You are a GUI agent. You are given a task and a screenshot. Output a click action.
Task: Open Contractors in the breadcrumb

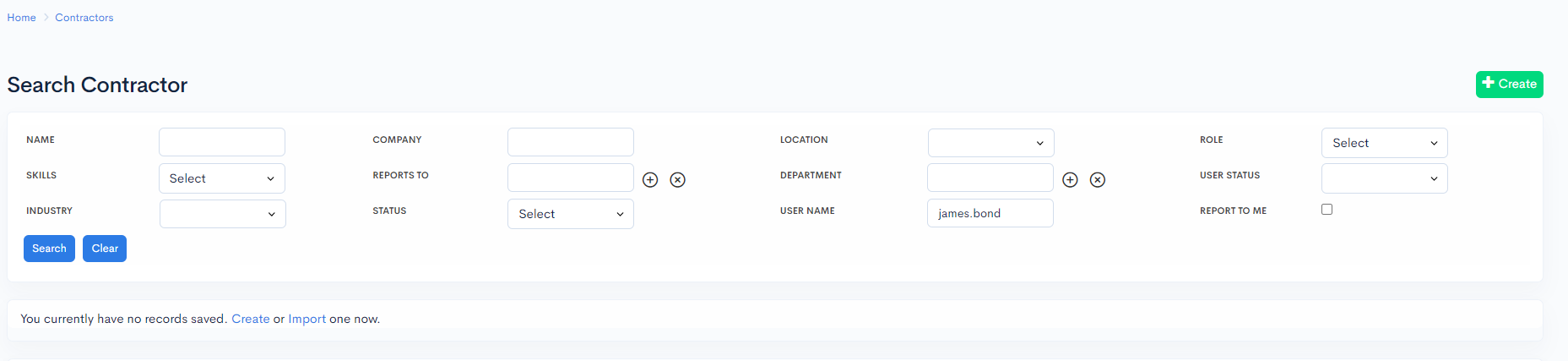84,17
